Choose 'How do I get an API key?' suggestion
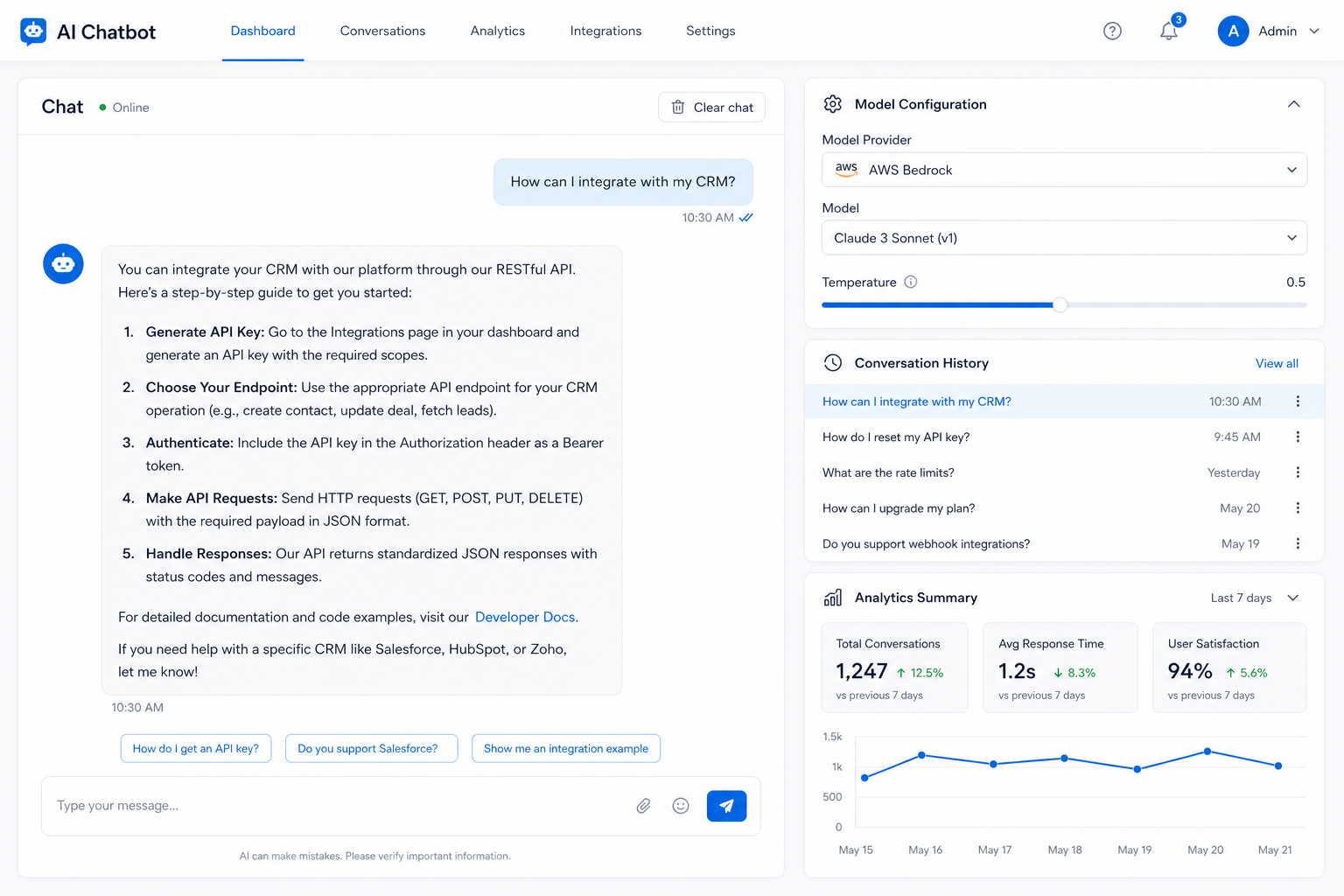The height and width of the screenshot is (896, 1344). coord(196,748)
